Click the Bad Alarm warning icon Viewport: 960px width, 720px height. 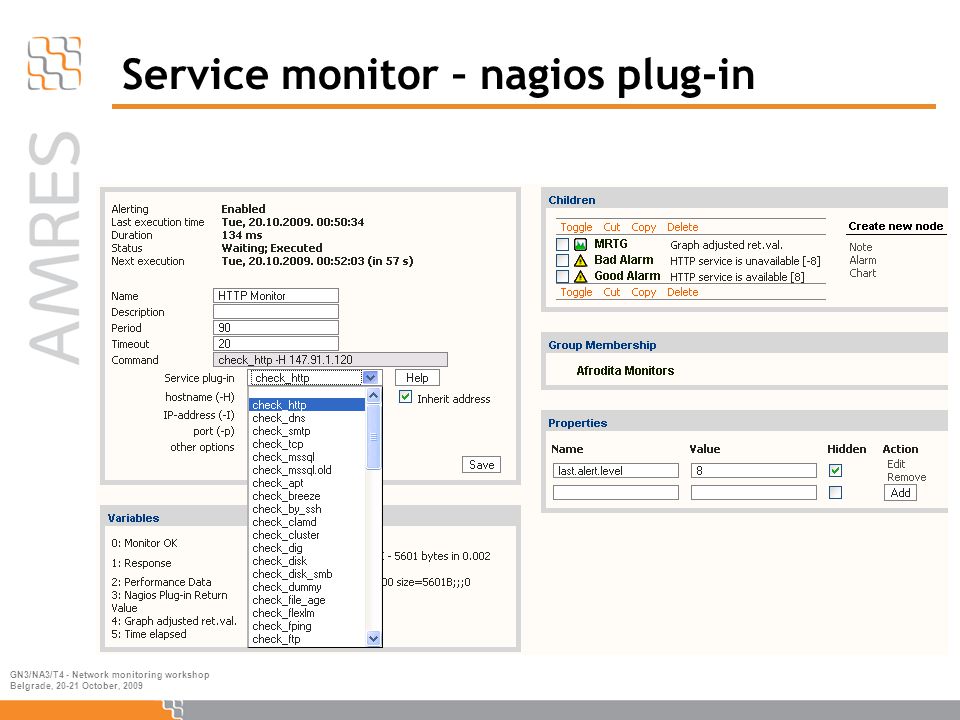coord(580,261)
